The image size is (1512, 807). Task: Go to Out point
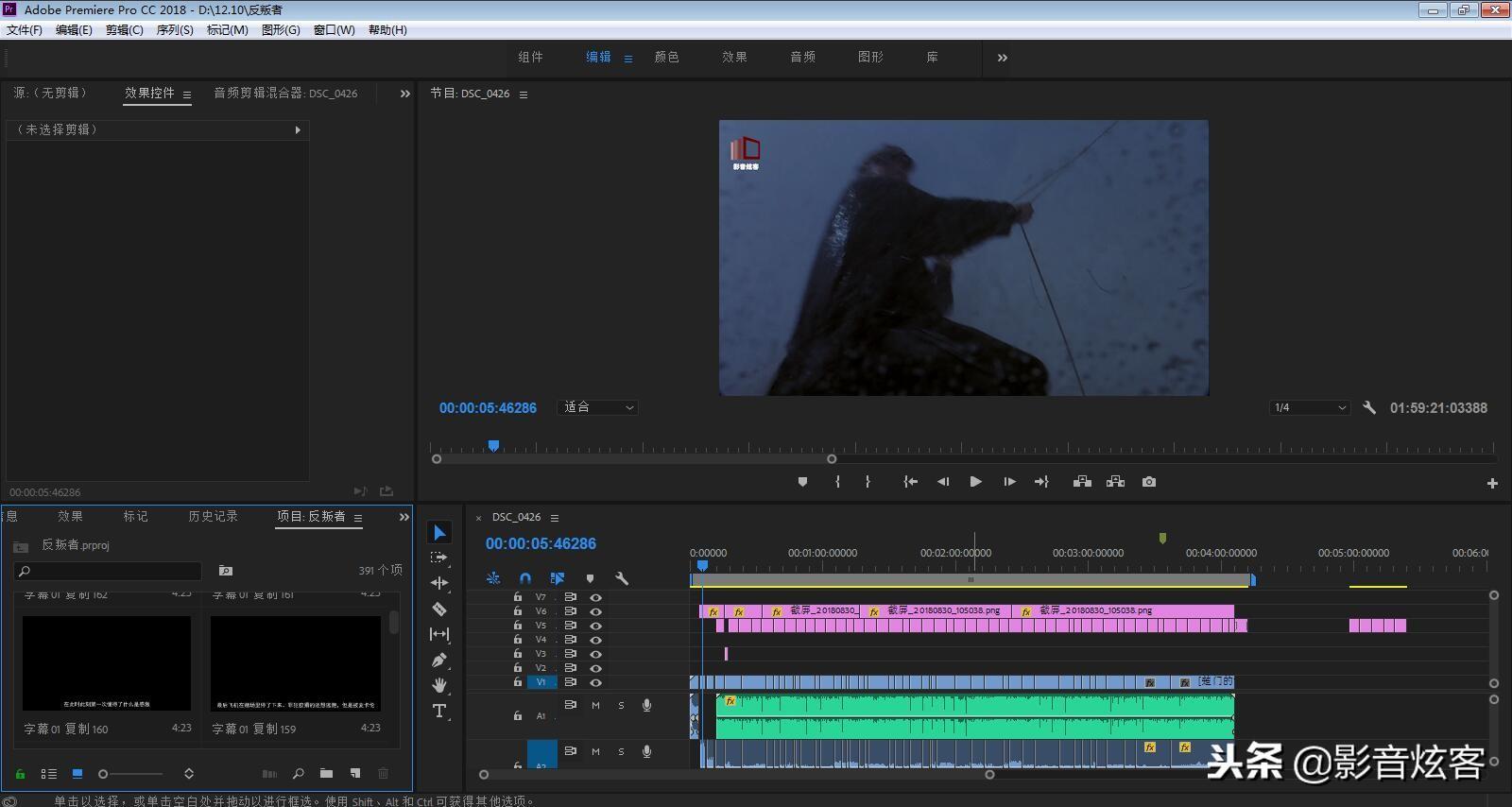(x=1041, y=482)
